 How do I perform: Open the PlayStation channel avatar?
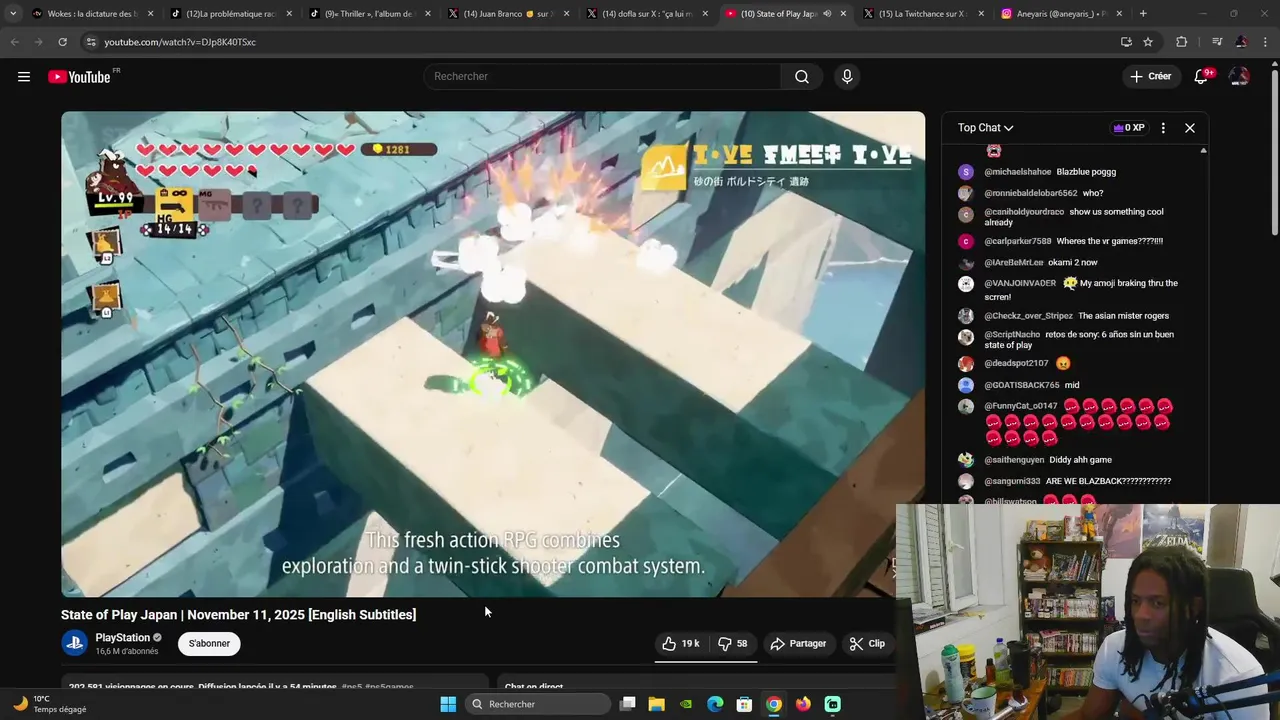[x=74, y=644]
